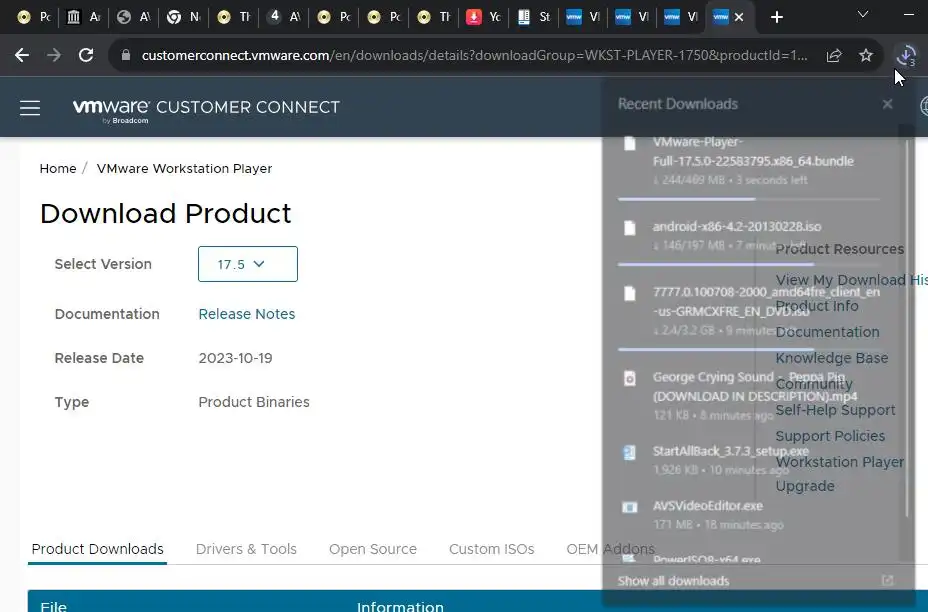Reload the page with the refresh icon
This screenshot has width=928, height=612.
pyautogui.click(x=86, y=55)
